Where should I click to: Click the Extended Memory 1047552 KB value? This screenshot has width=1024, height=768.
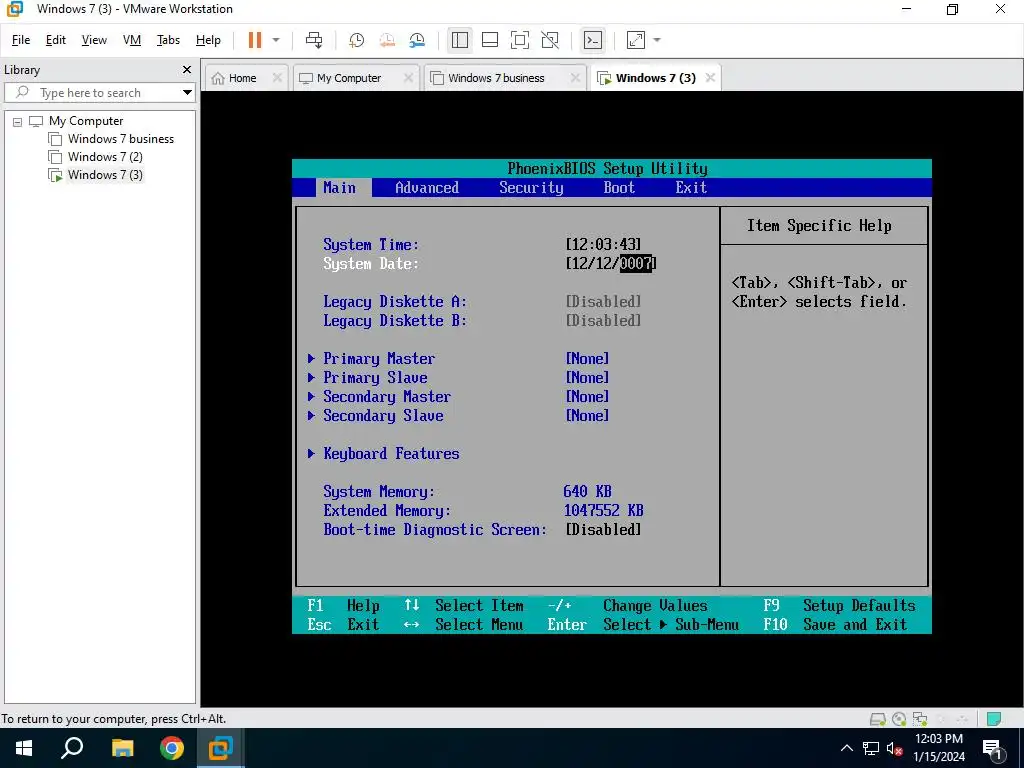click(x=603, y=511)
